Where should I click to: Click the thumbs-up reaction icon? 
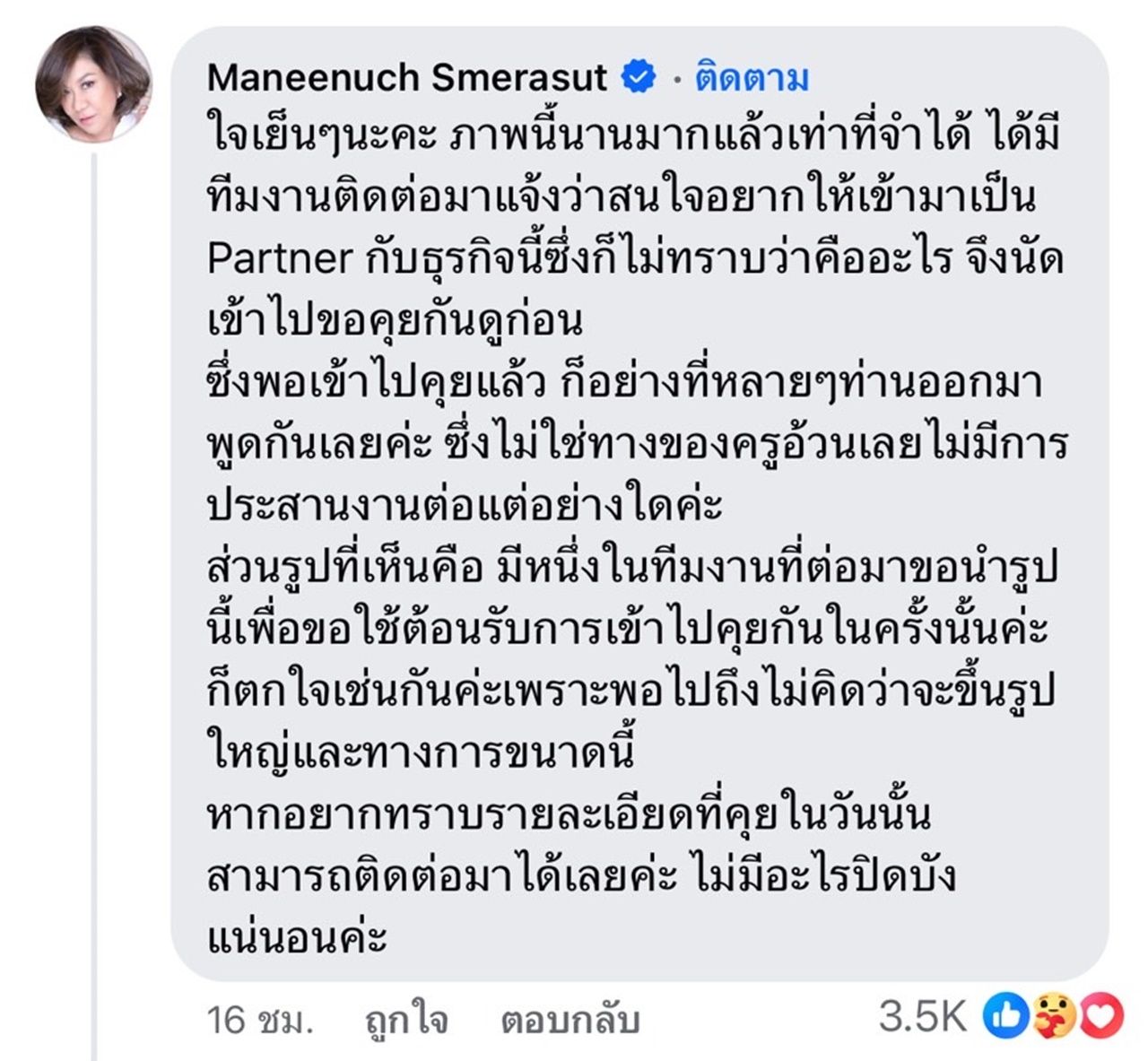click(x=1006, y=1016)
